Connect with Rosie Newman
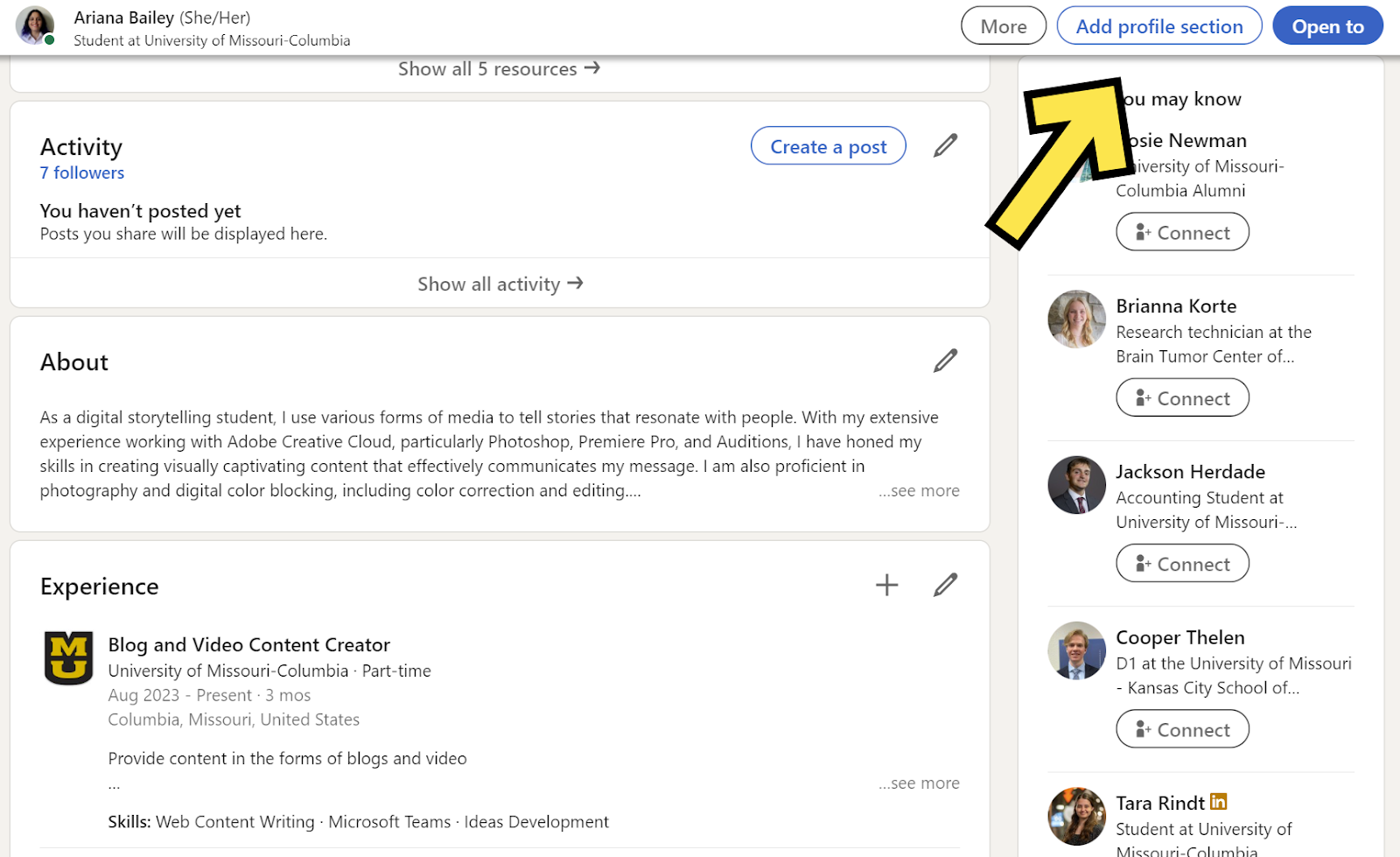 1182,232
